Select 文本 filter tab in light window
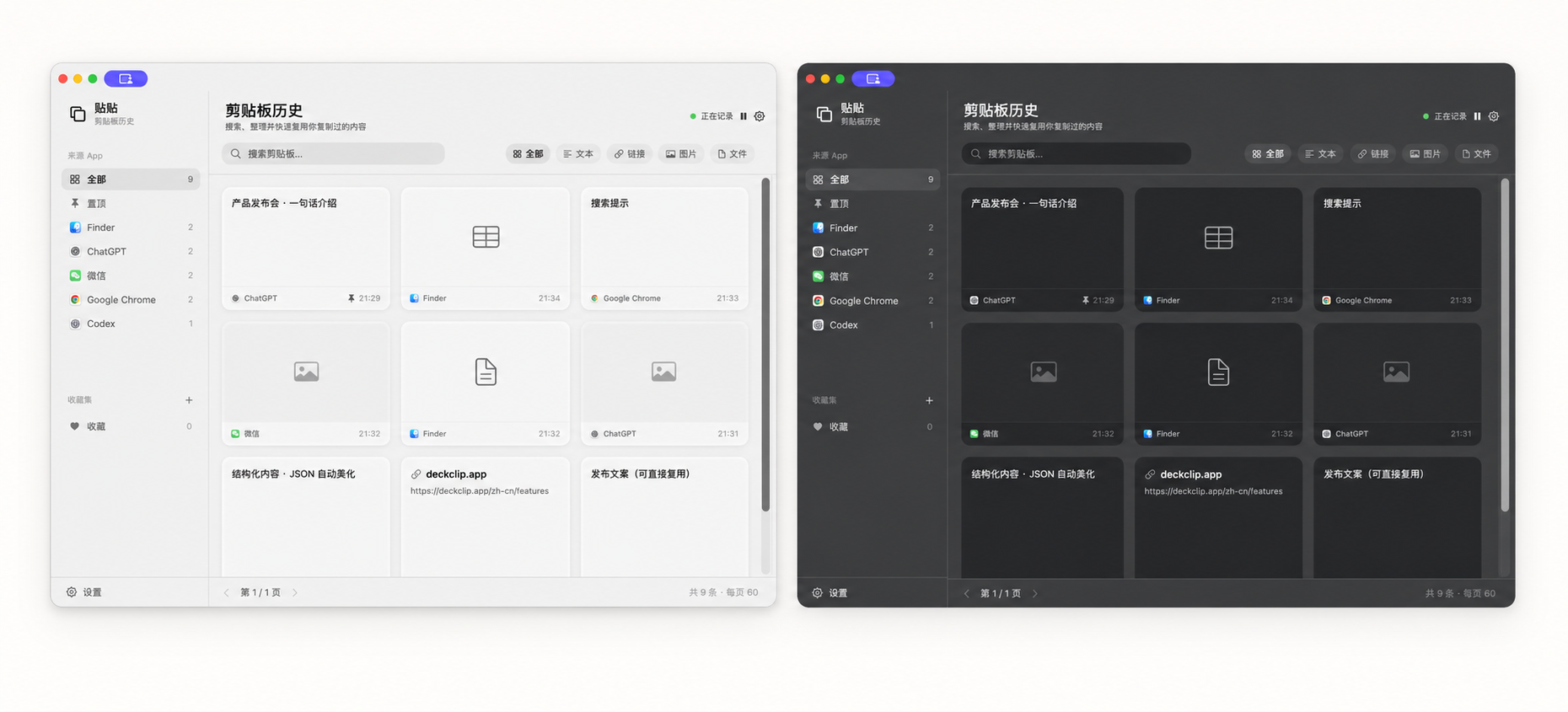 tap(578, 154)
